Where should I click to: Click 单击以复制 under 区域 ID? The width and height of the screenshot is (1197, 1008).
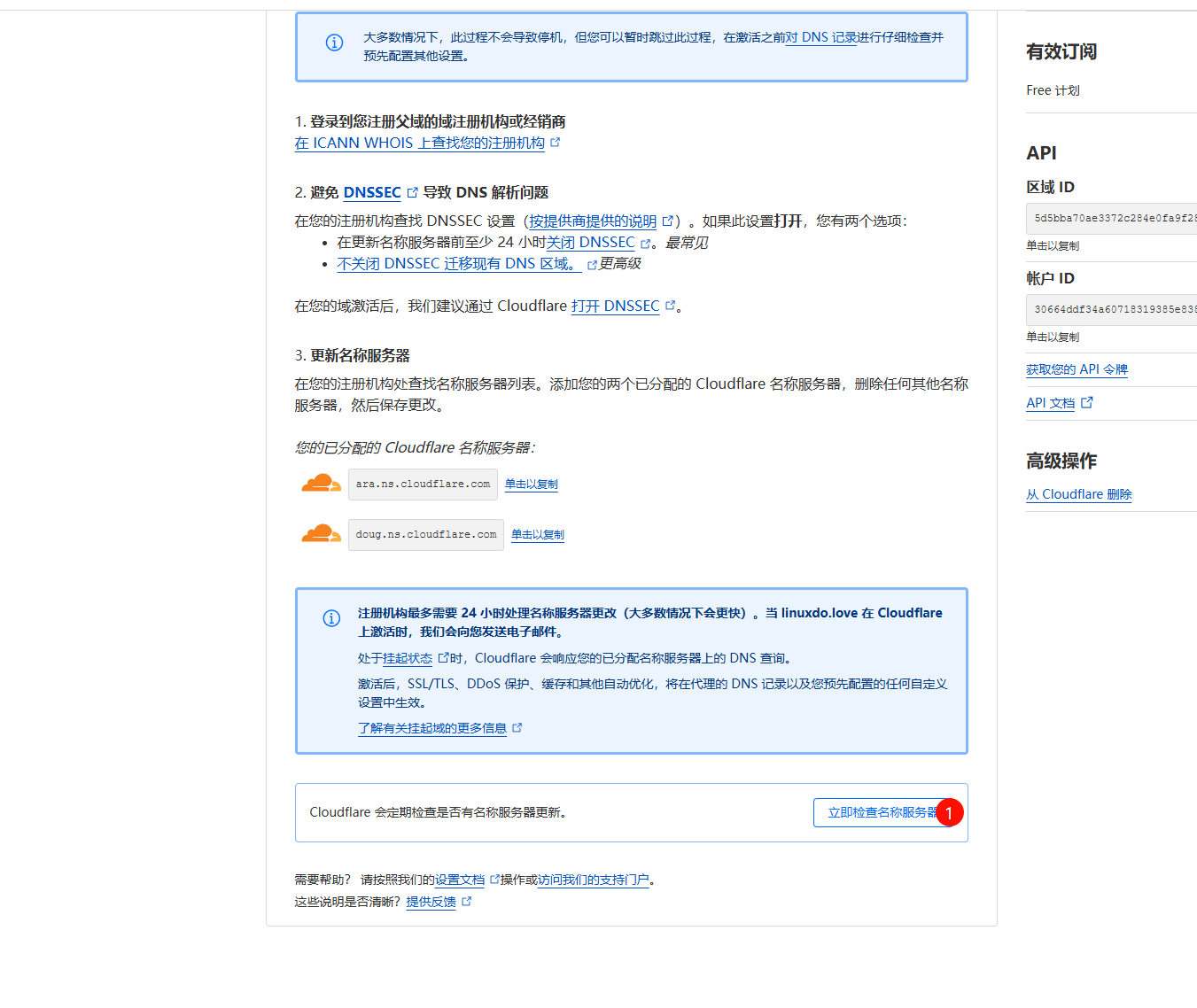[1053, 245]
